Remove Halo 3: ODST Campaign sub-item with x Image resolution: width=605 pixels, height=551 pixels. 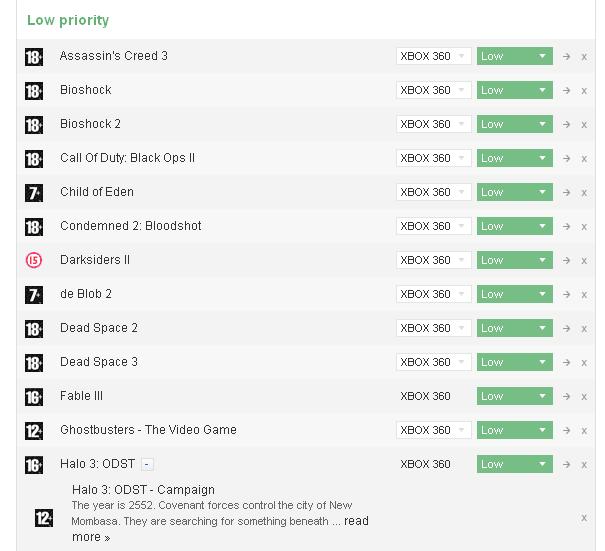584,518
